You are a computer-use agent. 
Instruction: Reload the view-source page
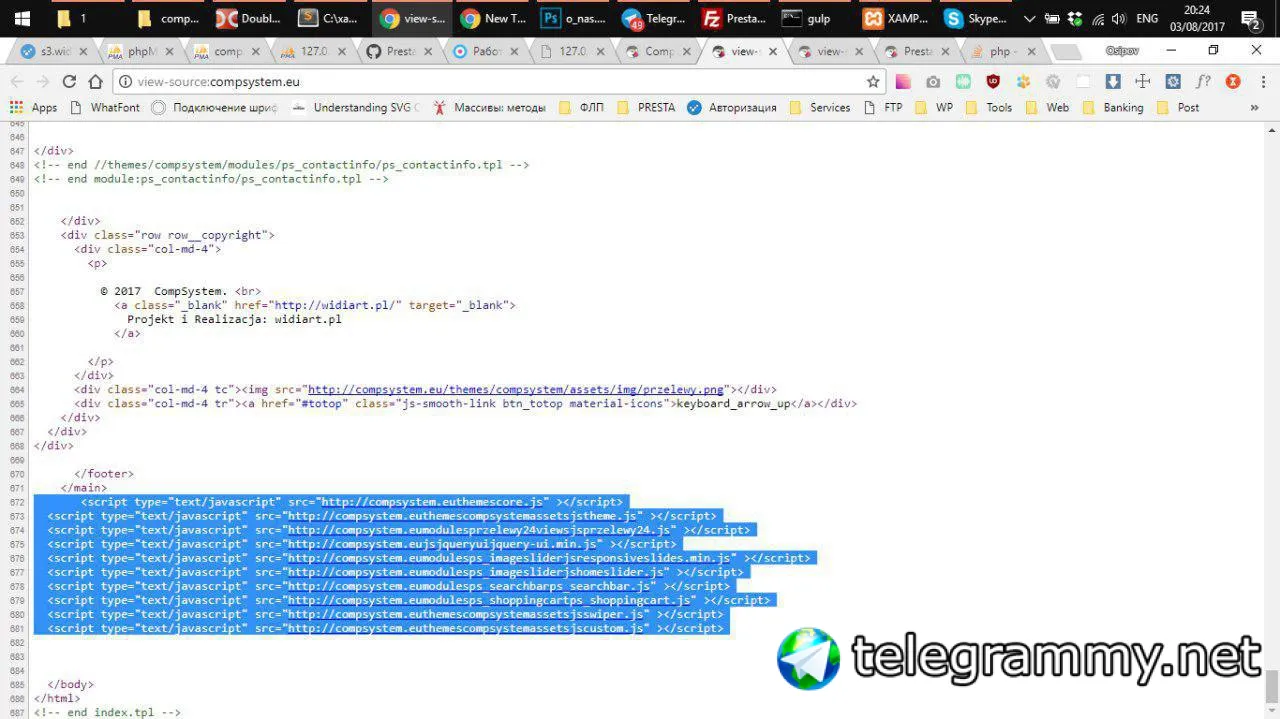[x=69, y=82]
